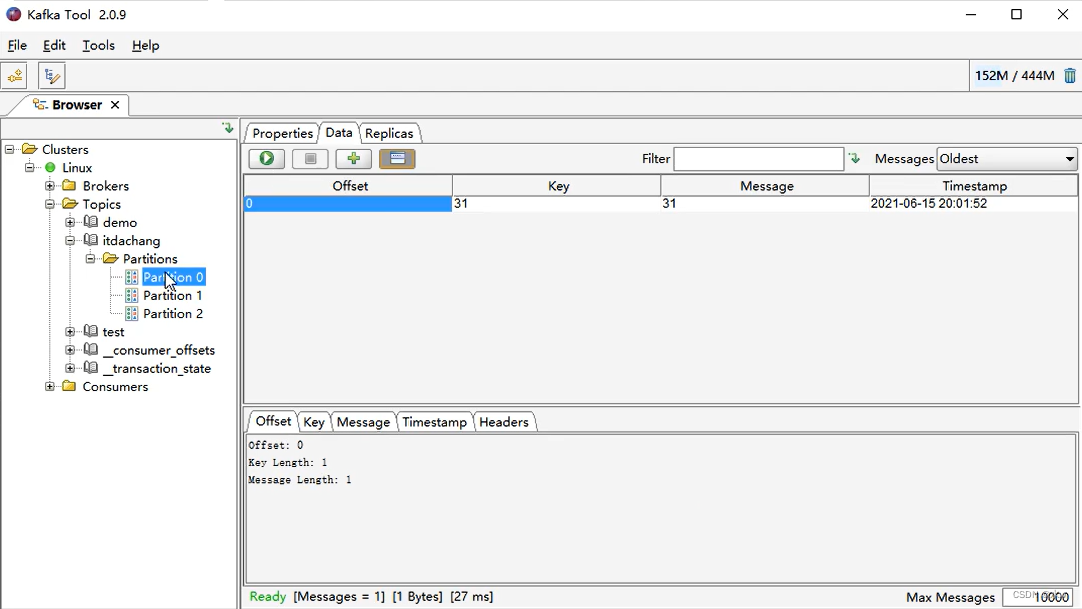This screenshot has height=609, width=1082.
Task: Click the Clusters folder icon
Action: pos(29,149)
